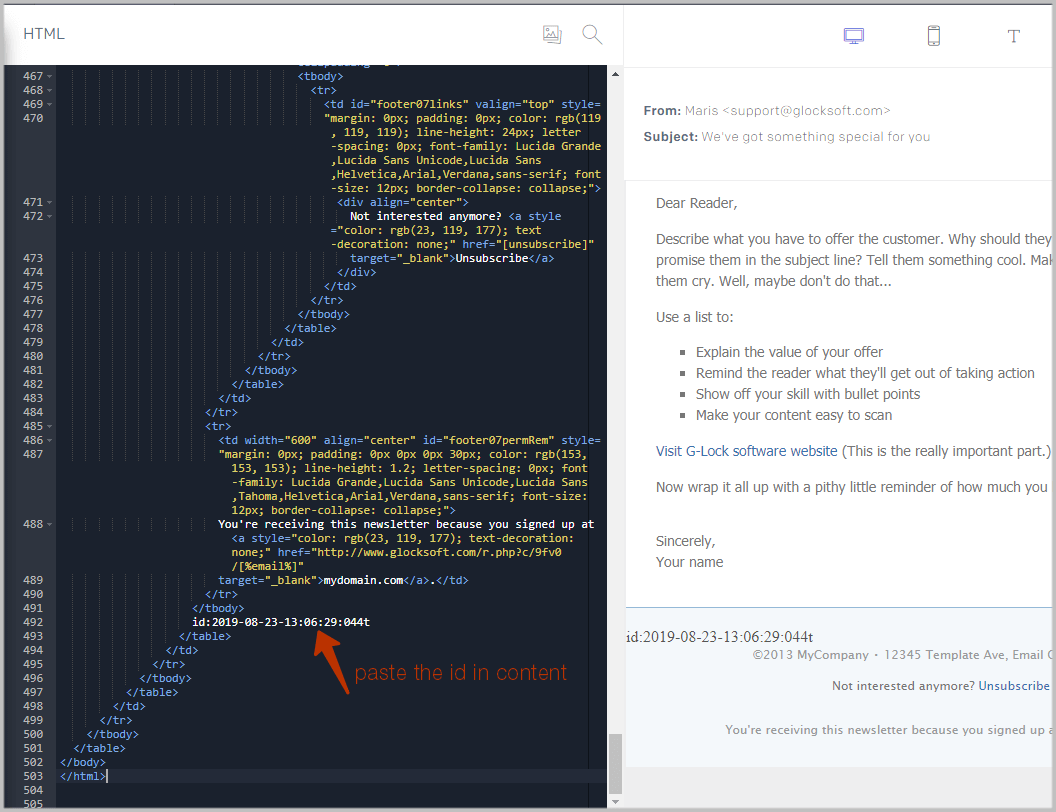
Task: Open the text-only preview
Action: [1013, 35]
